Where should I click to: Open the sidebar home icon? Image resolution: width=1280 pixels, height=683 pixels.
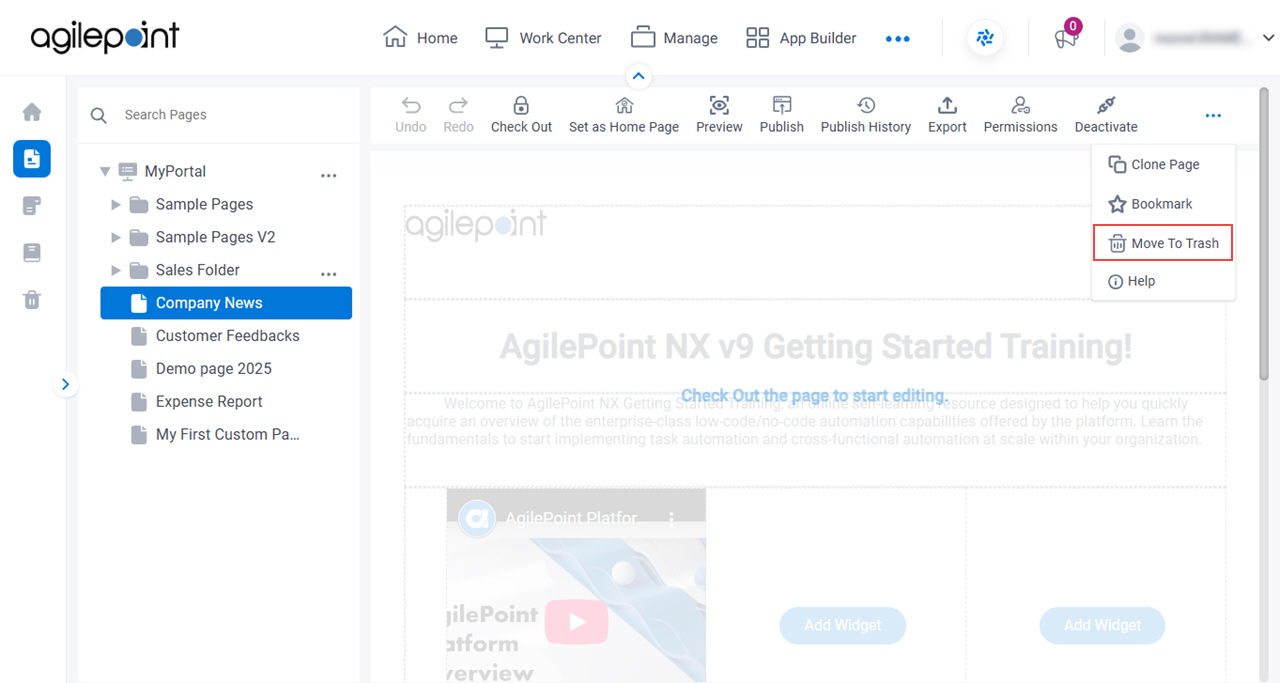tap(32, 112)
